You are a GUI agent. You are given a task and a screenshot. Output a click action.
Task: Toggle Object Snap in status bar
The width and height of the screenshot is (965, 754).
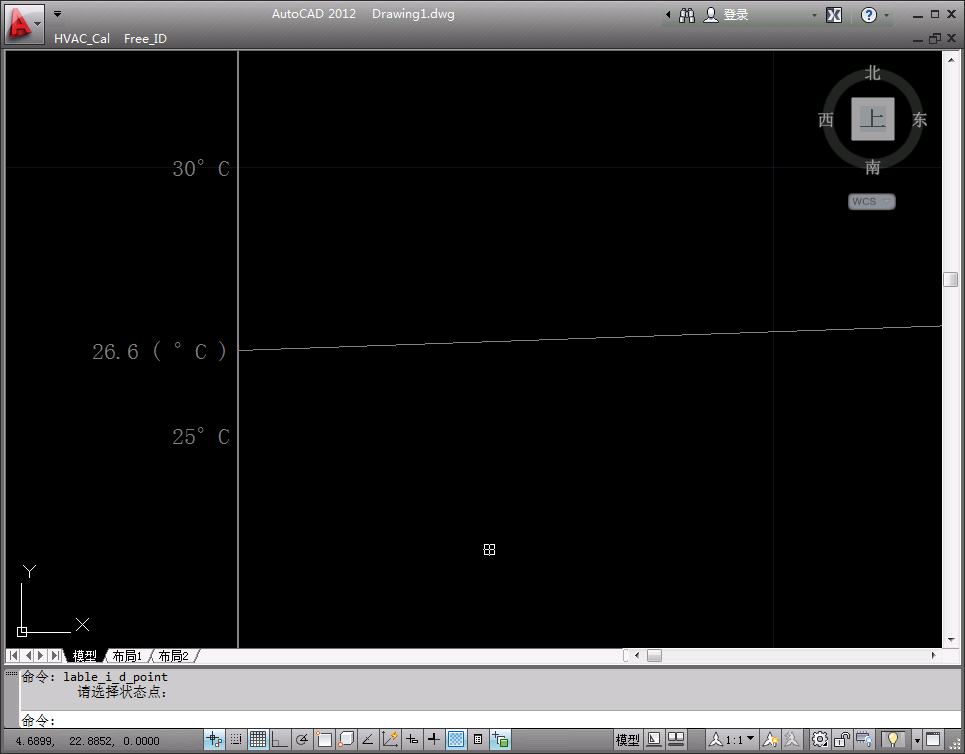(324, 739)
